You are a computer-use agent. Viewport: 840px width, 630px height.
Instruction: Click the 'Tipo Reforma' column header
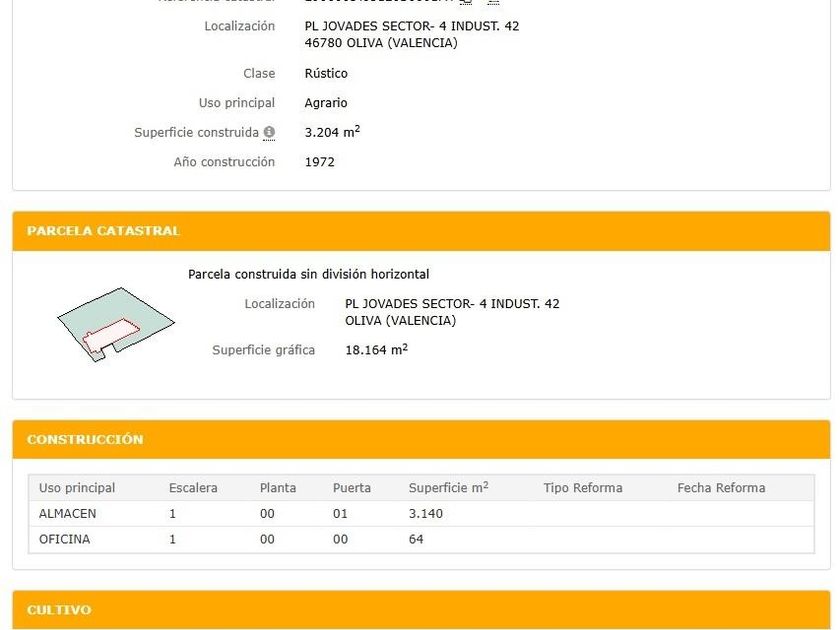coord(583,488)
